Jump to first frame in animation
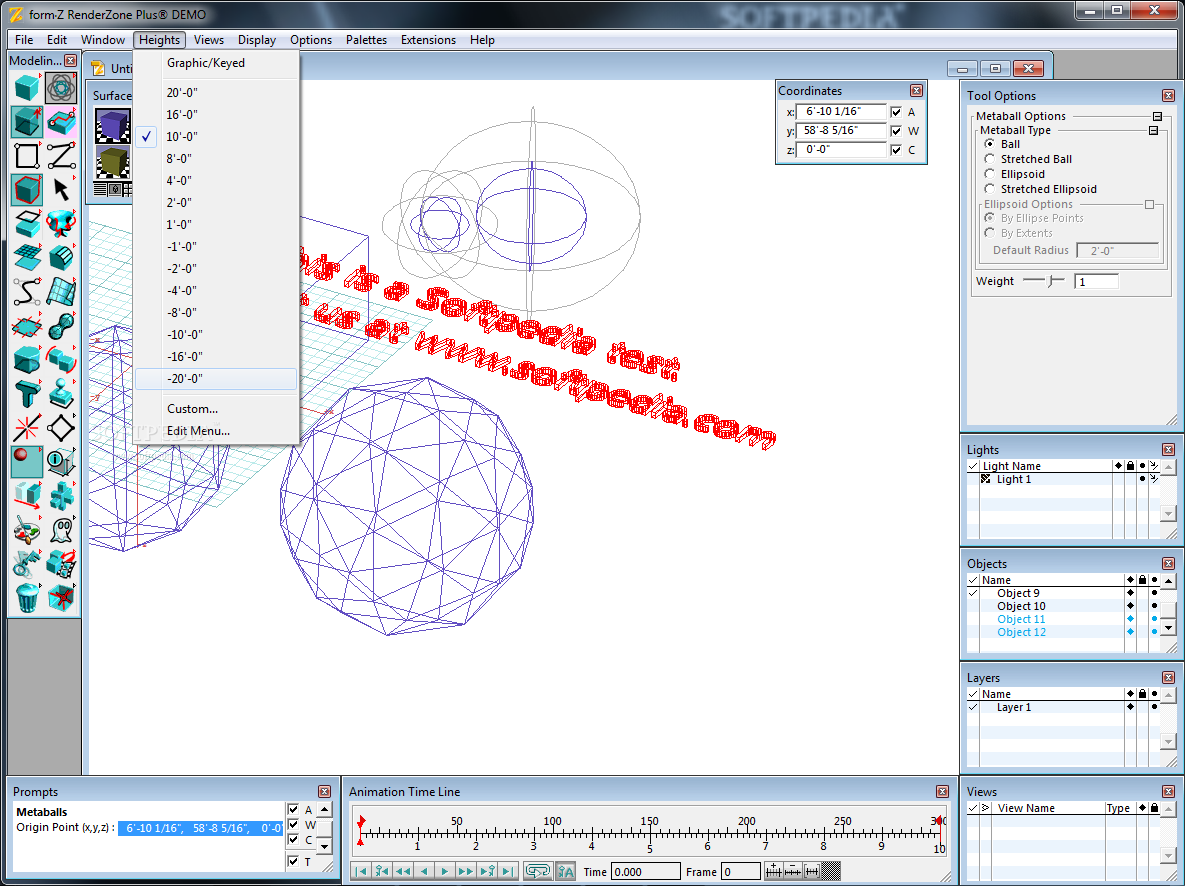The image size is (1185, 886). tap(360, 871)
